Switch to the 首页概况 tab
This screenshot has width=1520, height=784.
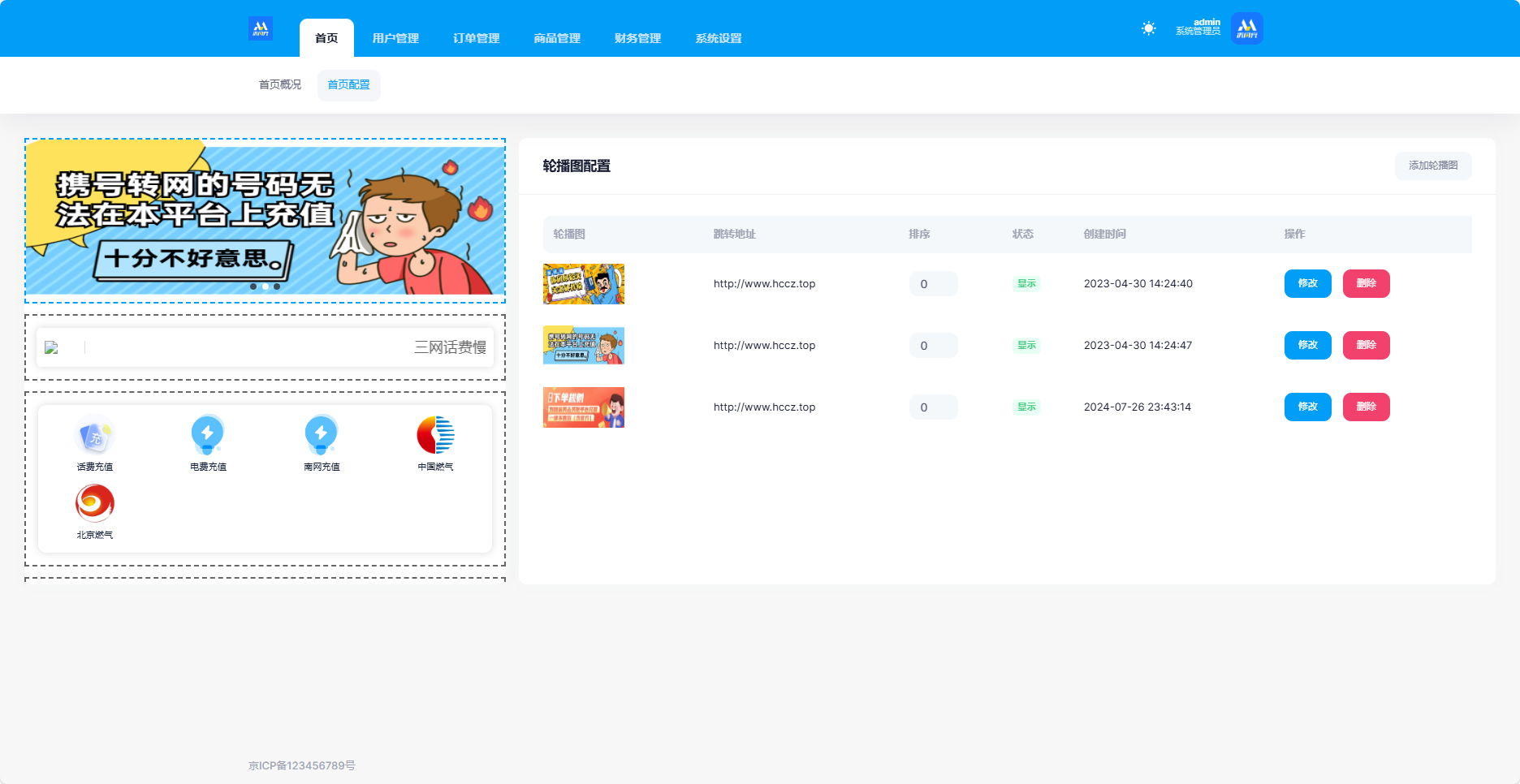pos(280,85)
